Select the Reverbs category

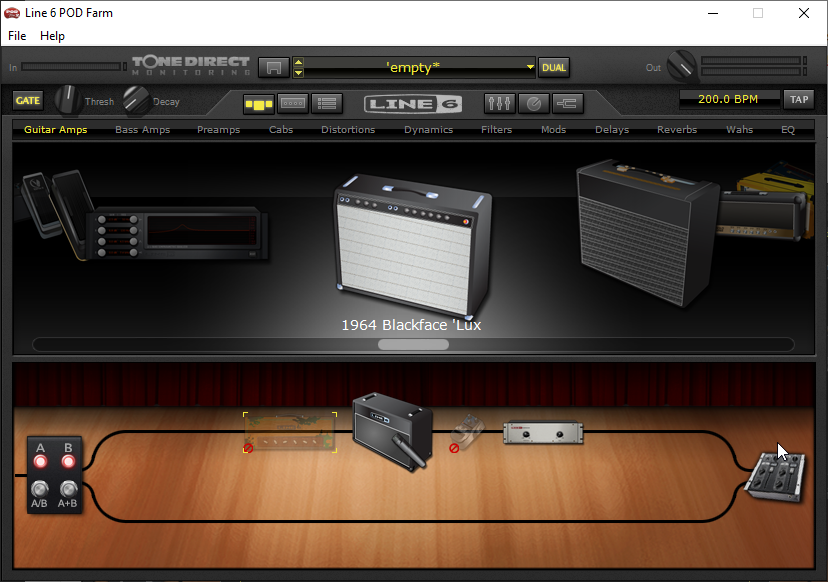coord(677,129)
